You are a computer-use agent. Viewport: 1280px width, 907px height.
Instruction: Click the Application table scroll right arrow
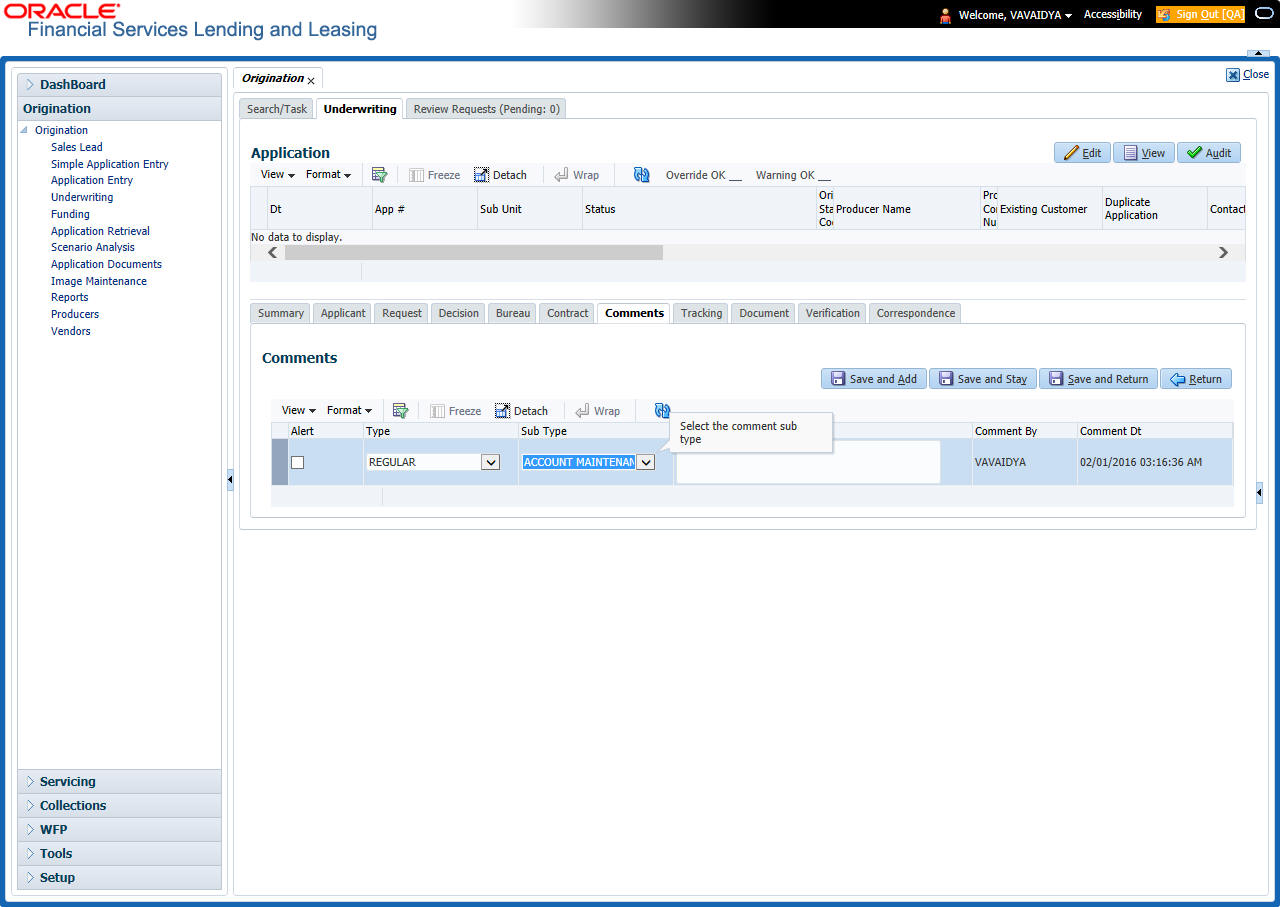tap(1223, 253)
